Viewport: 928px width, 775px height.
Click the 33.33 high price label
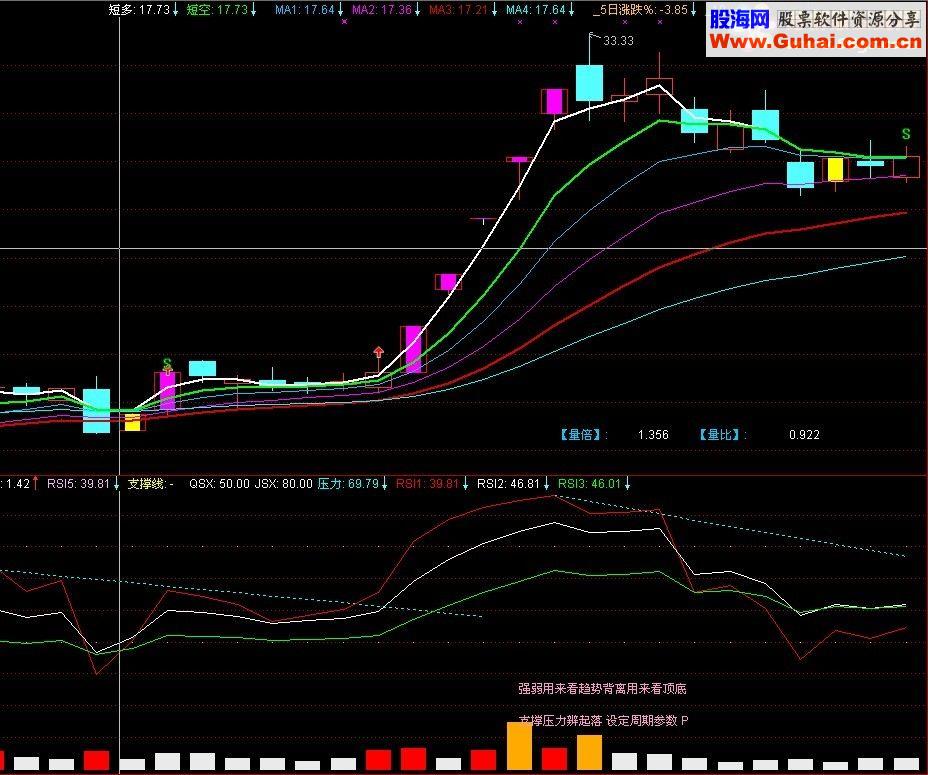click(618, 41)
